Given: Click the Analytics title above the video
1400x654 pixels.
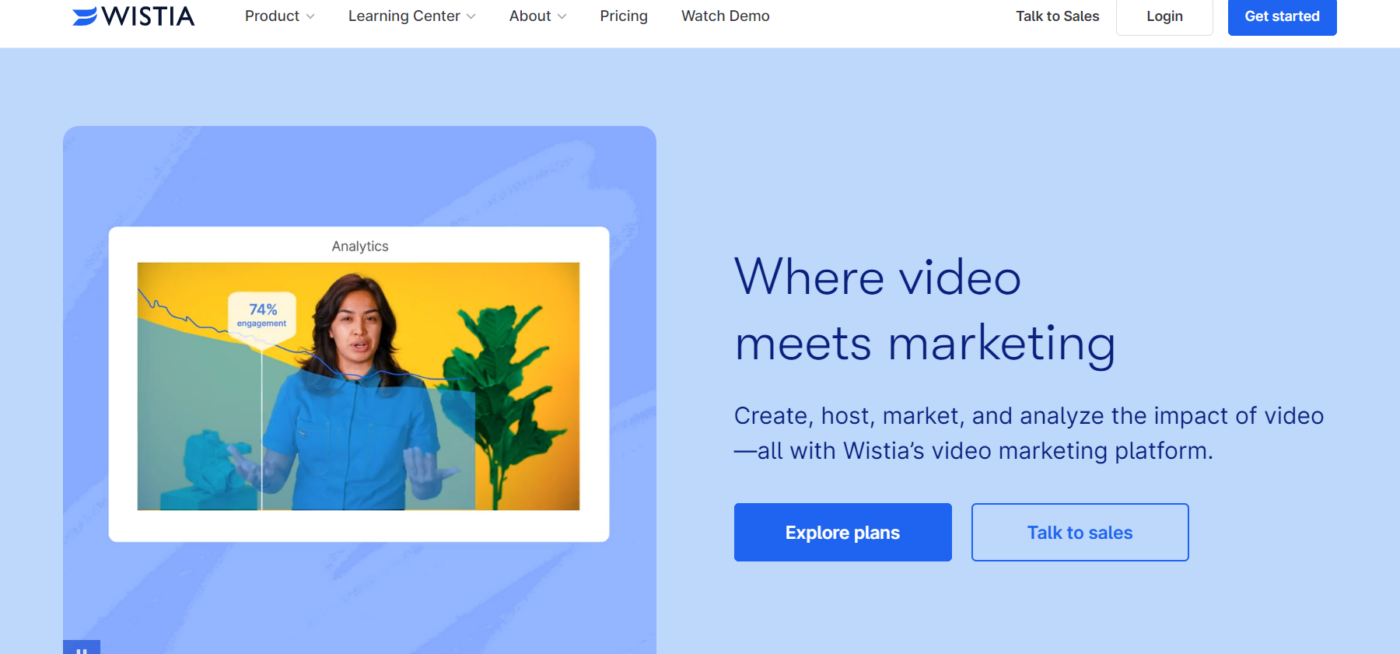Looking at the screenshot, I should [x=360, y=246].
